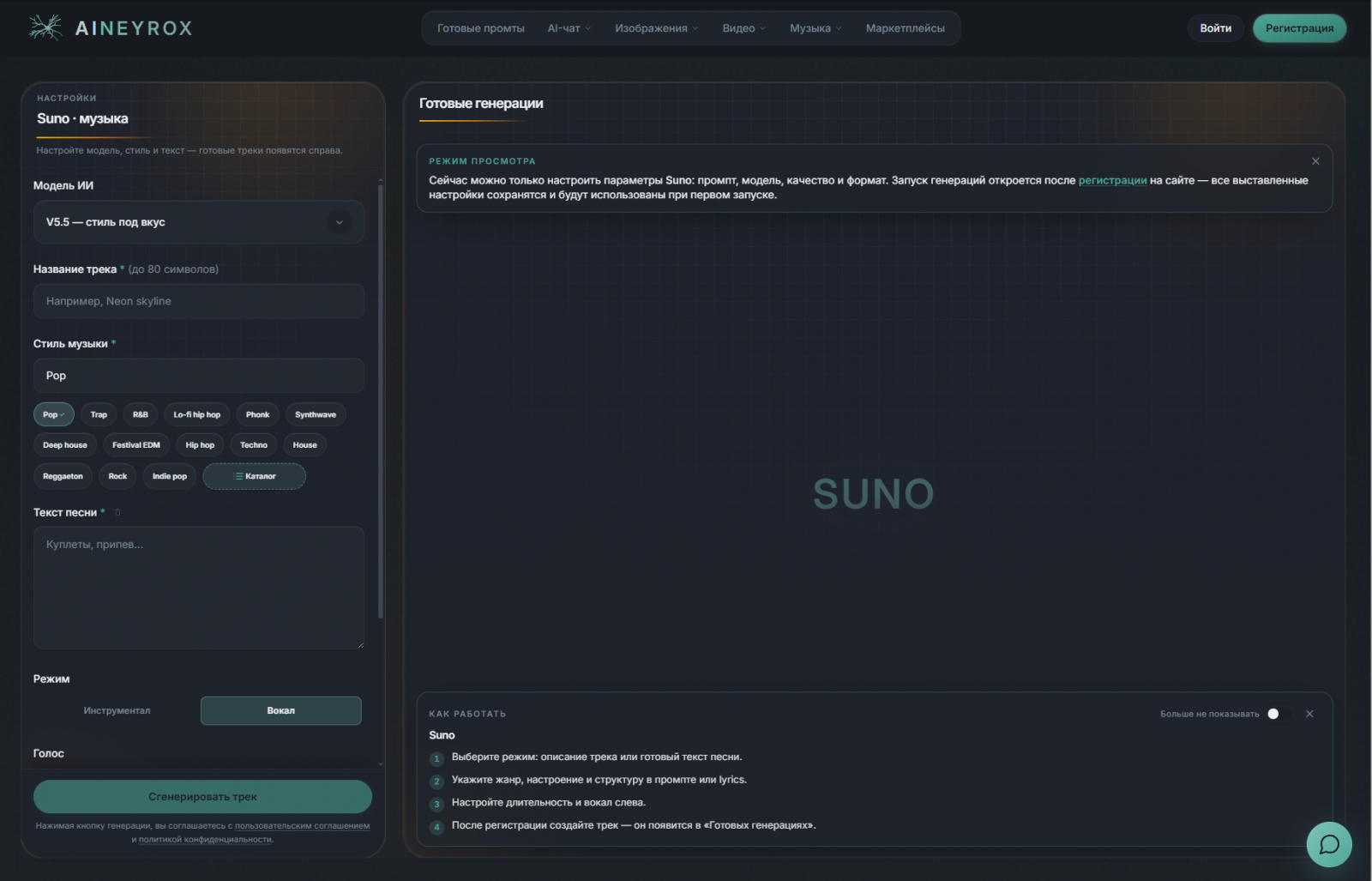
Task: Choose the Festival EDM style chip
Action: (136, 445)
